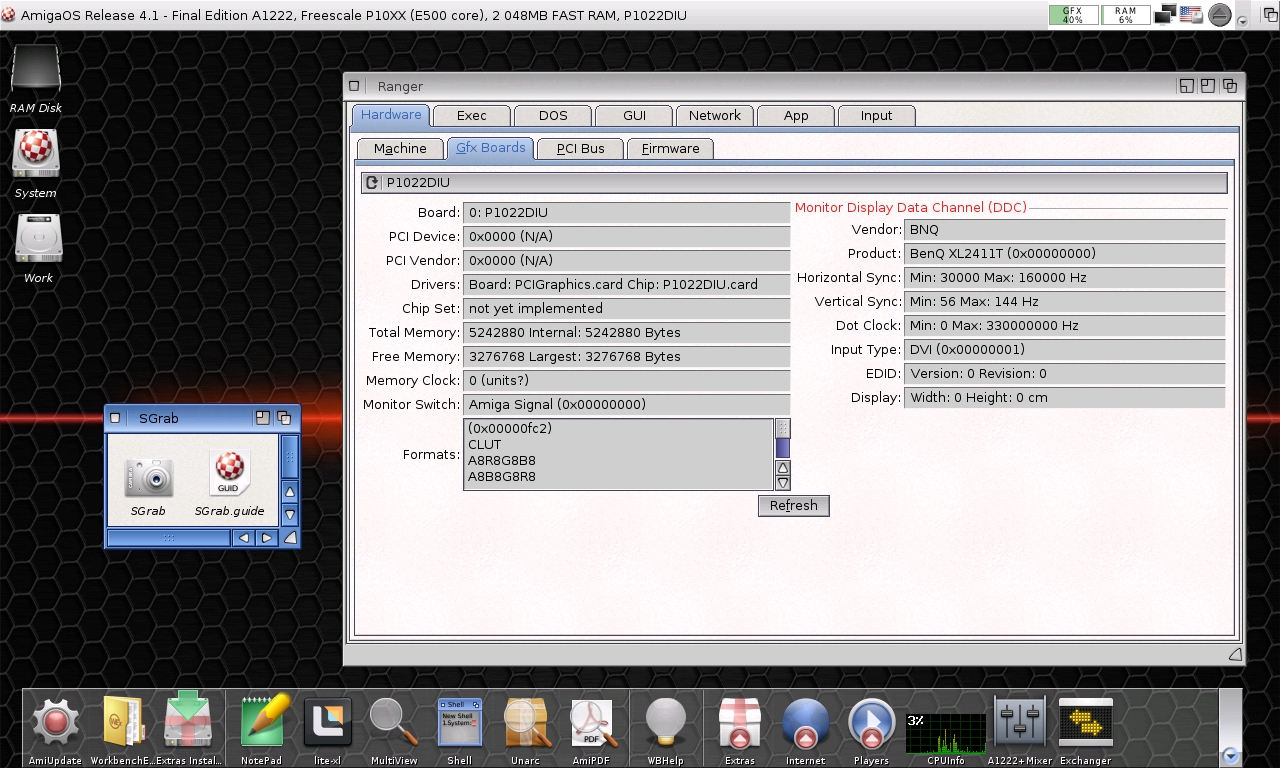Expand the Extras subdock
This screenshot has height=768, width=1280.
tap(740, 723)
